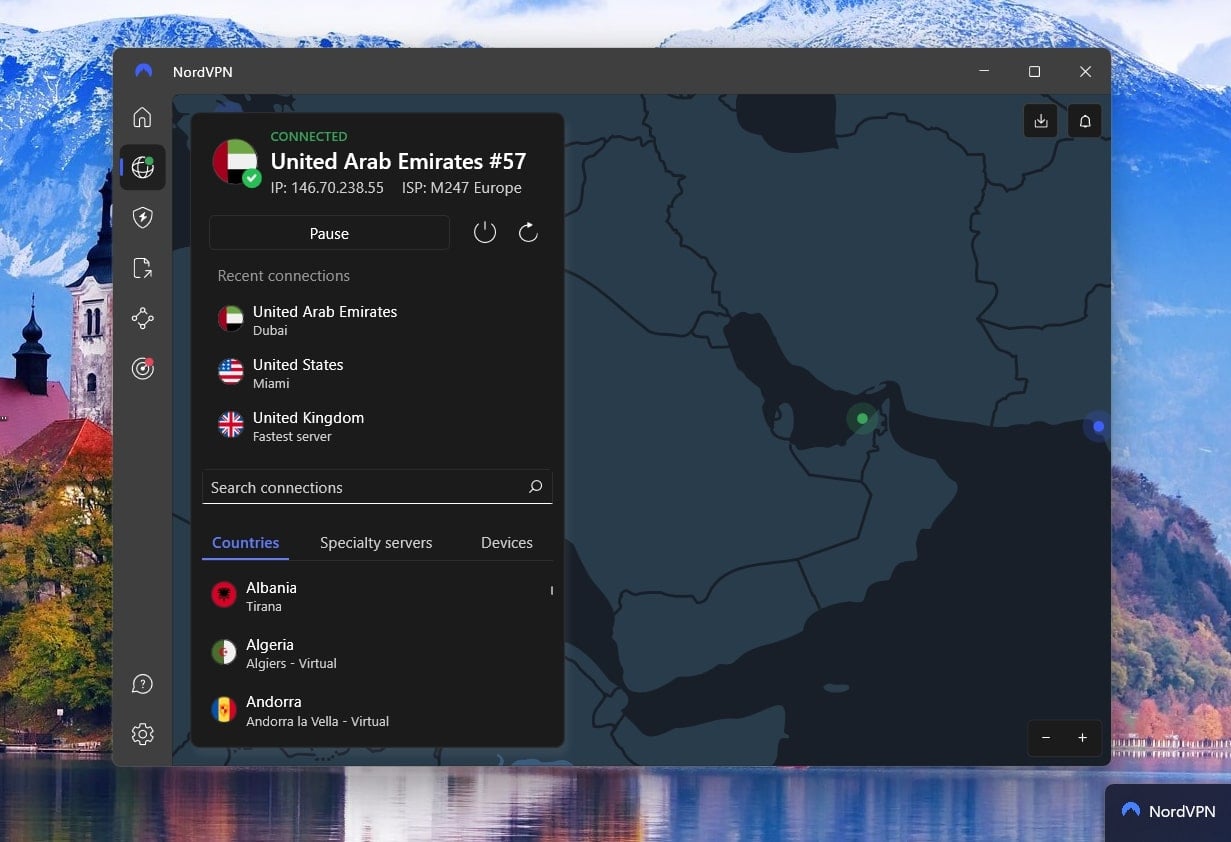The image size is (1231, 842).
Task: Open Dark Web Monitor from sidebar
Action: [142, 368]
